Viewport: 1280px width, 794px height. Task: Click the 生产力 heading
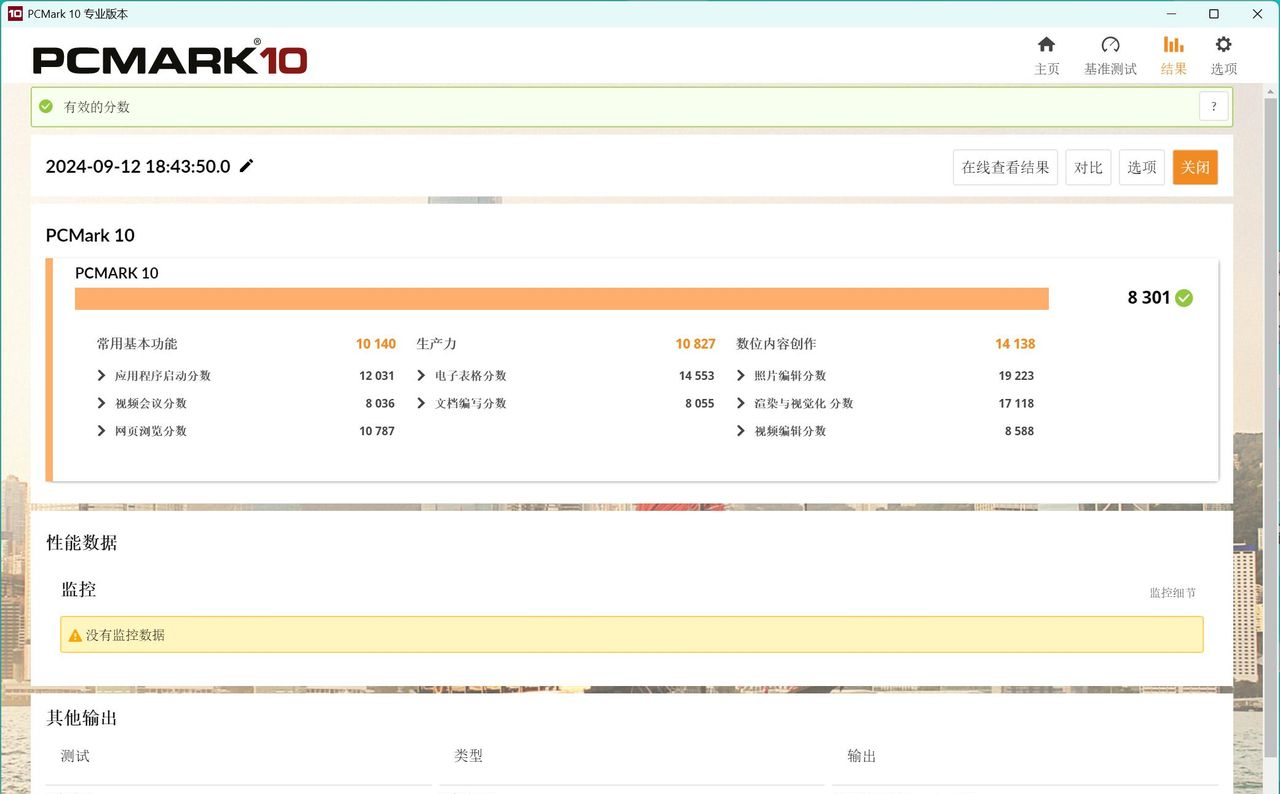tap(436, 344)
